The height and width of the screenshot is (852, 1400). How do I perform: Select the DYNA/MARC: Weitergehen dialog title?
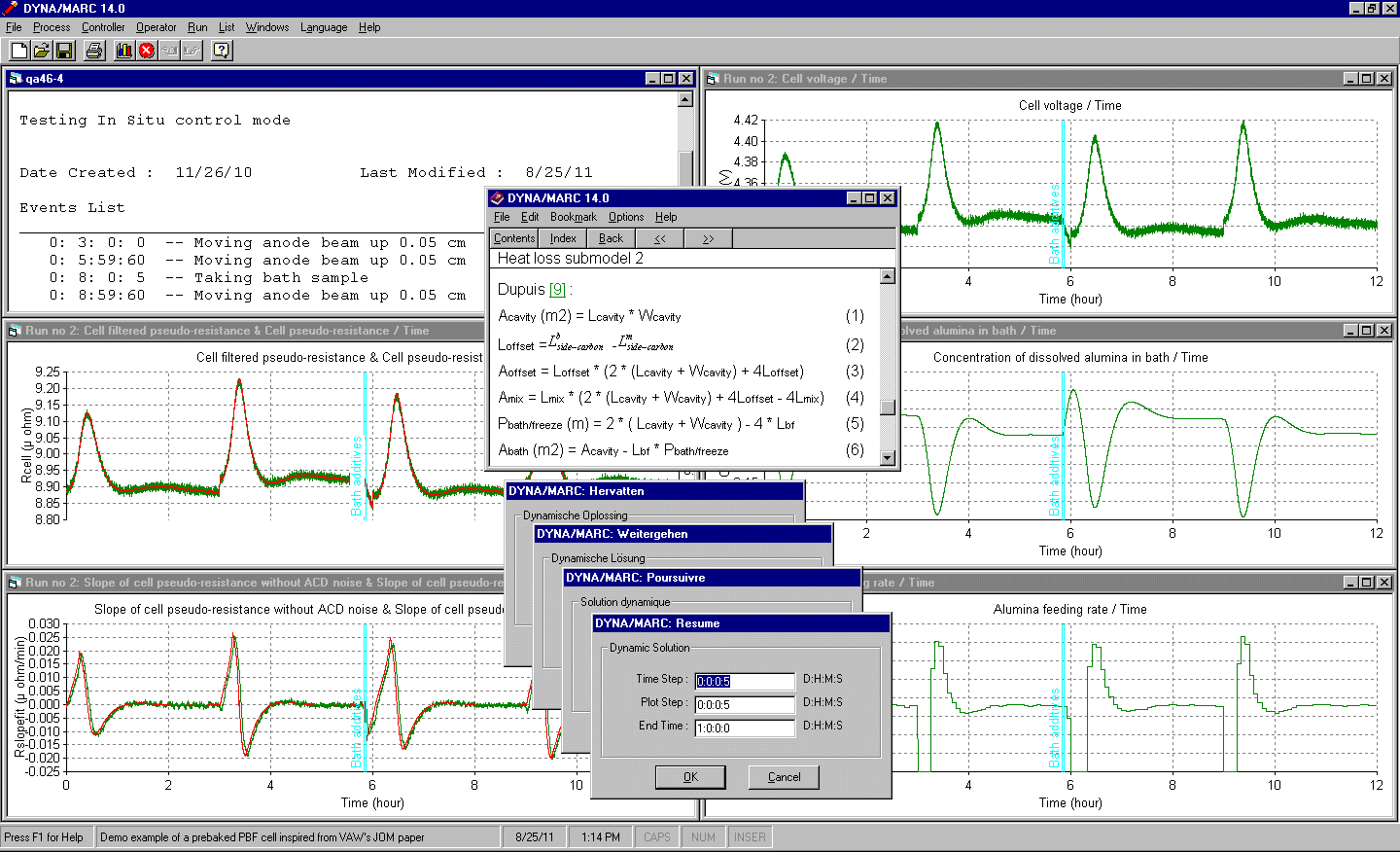pos(612,534)
